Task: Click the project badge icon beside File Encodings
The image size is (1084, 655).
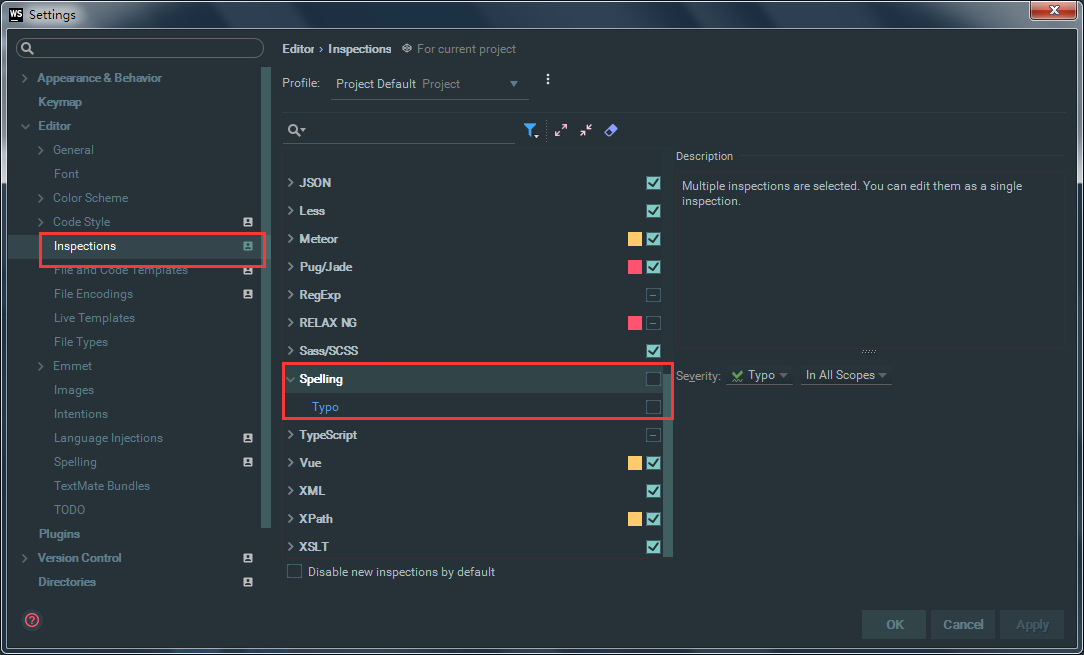Action: pyautogui.click(x=247, y=294)
